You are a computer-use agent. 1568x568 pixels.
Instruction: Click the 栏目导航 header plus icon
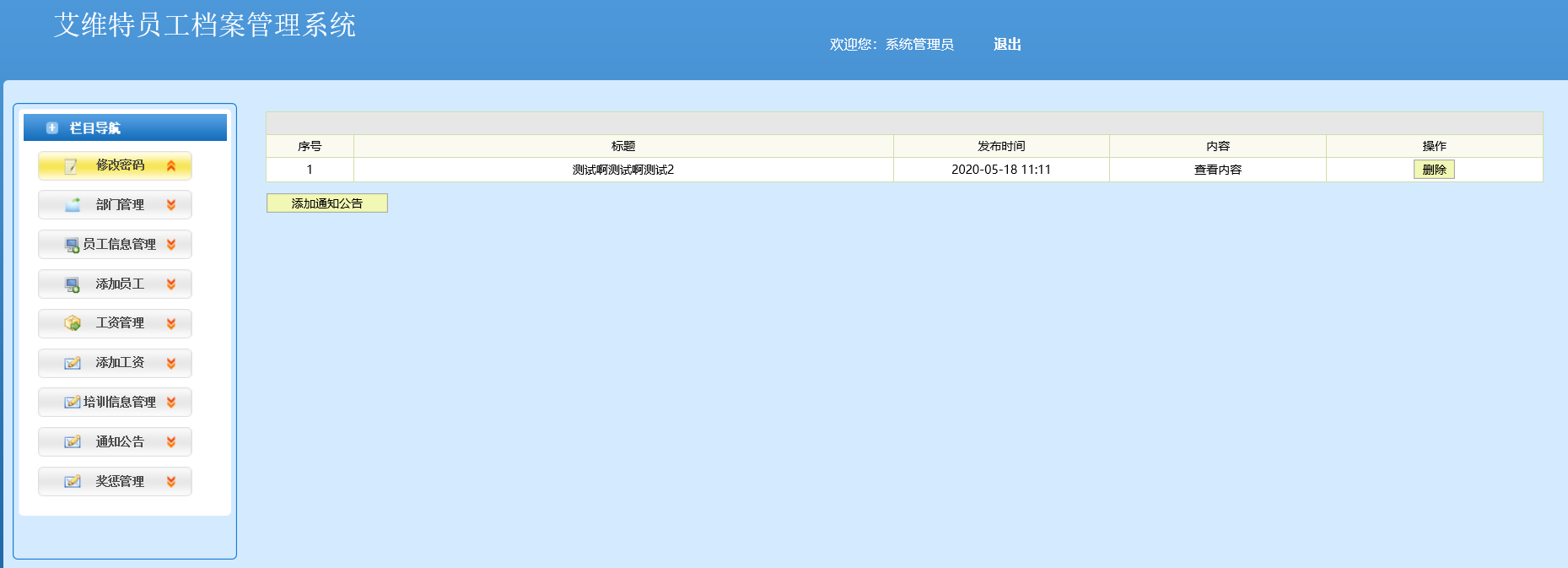point(52,128)
